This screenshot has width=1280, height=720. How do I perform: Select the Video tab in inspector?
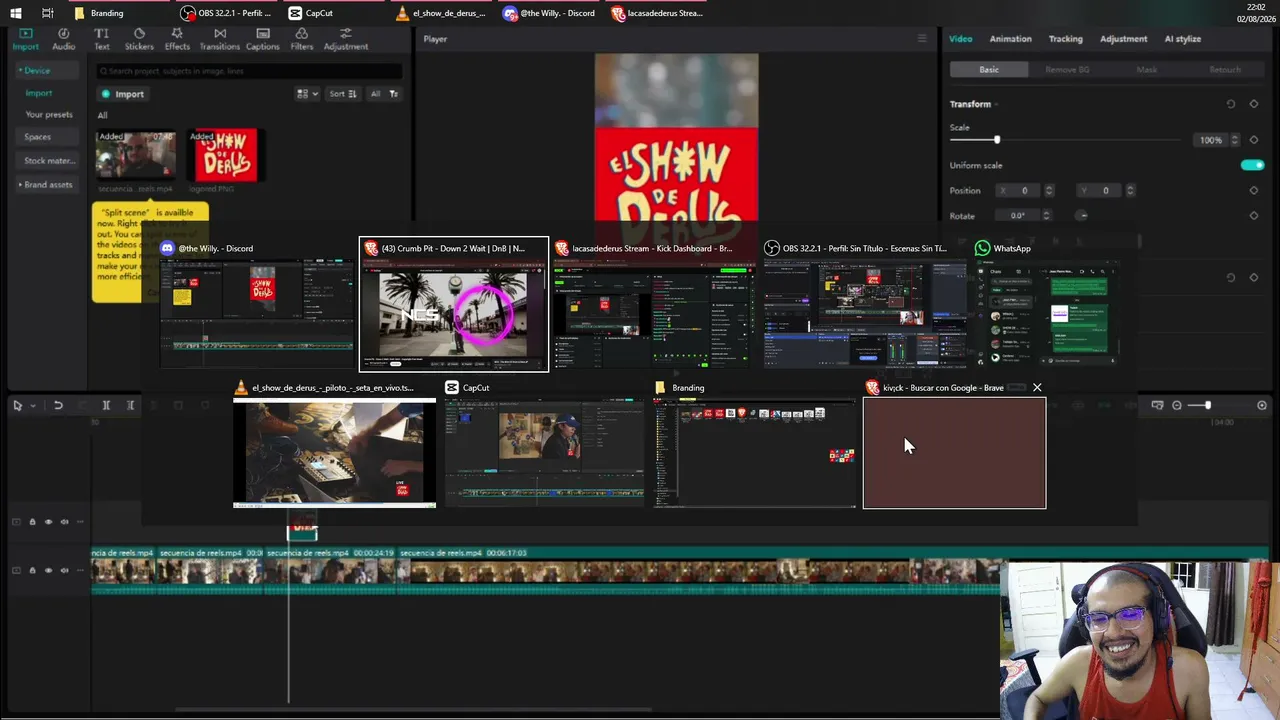click(x=960, y=39)
